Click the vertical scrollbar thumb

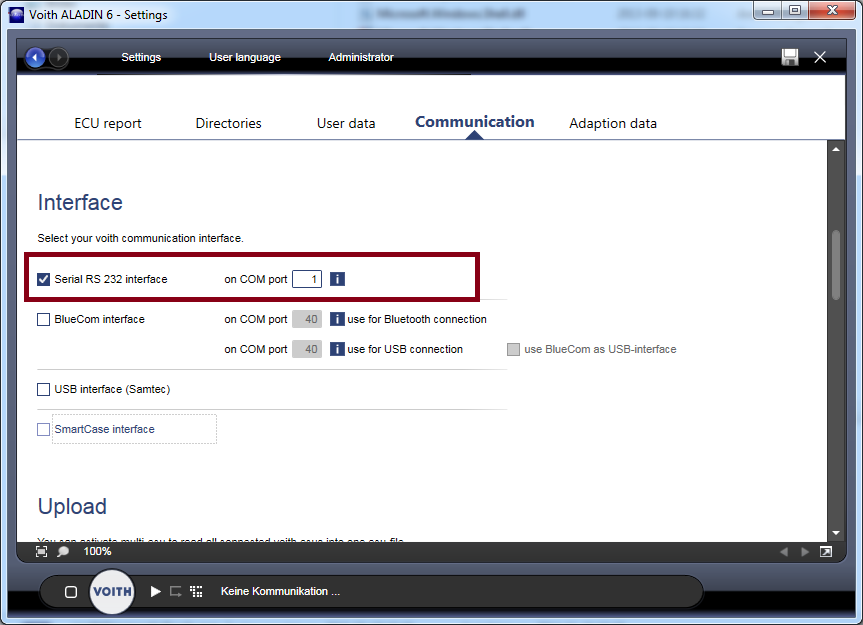click(x=836, y=265)
